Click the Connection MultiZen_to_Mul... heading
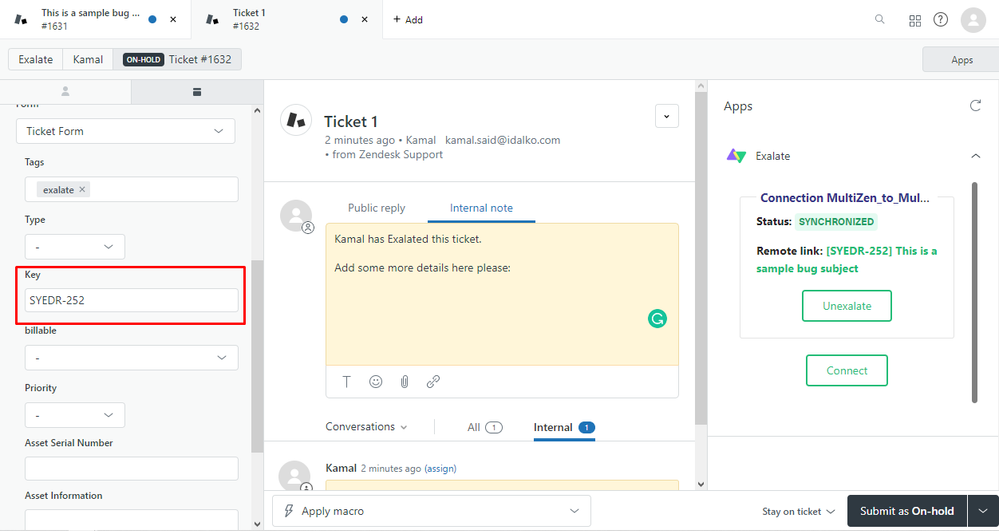 pos(845,198)
